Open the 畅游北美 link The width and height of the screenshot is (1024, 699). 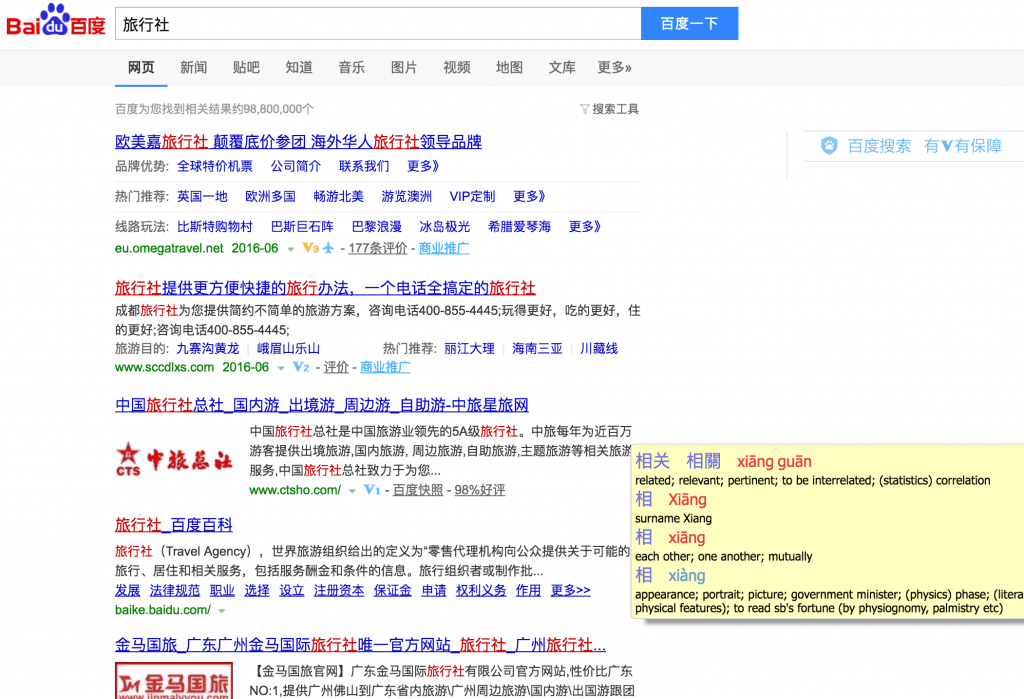pyautogui.click(x=338, y=196)
